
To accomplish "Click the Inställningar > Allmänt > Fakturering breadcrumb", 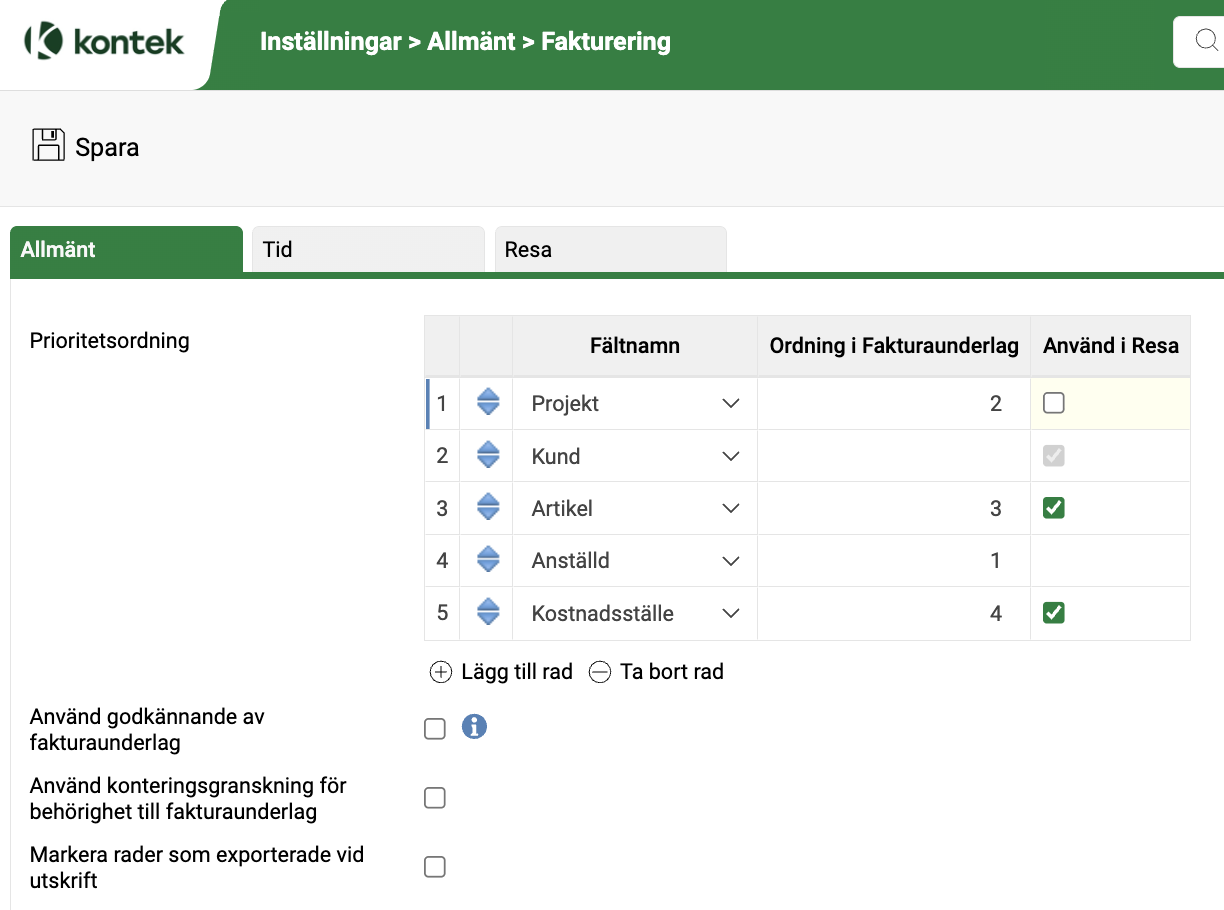I will (x=465, y=42).
